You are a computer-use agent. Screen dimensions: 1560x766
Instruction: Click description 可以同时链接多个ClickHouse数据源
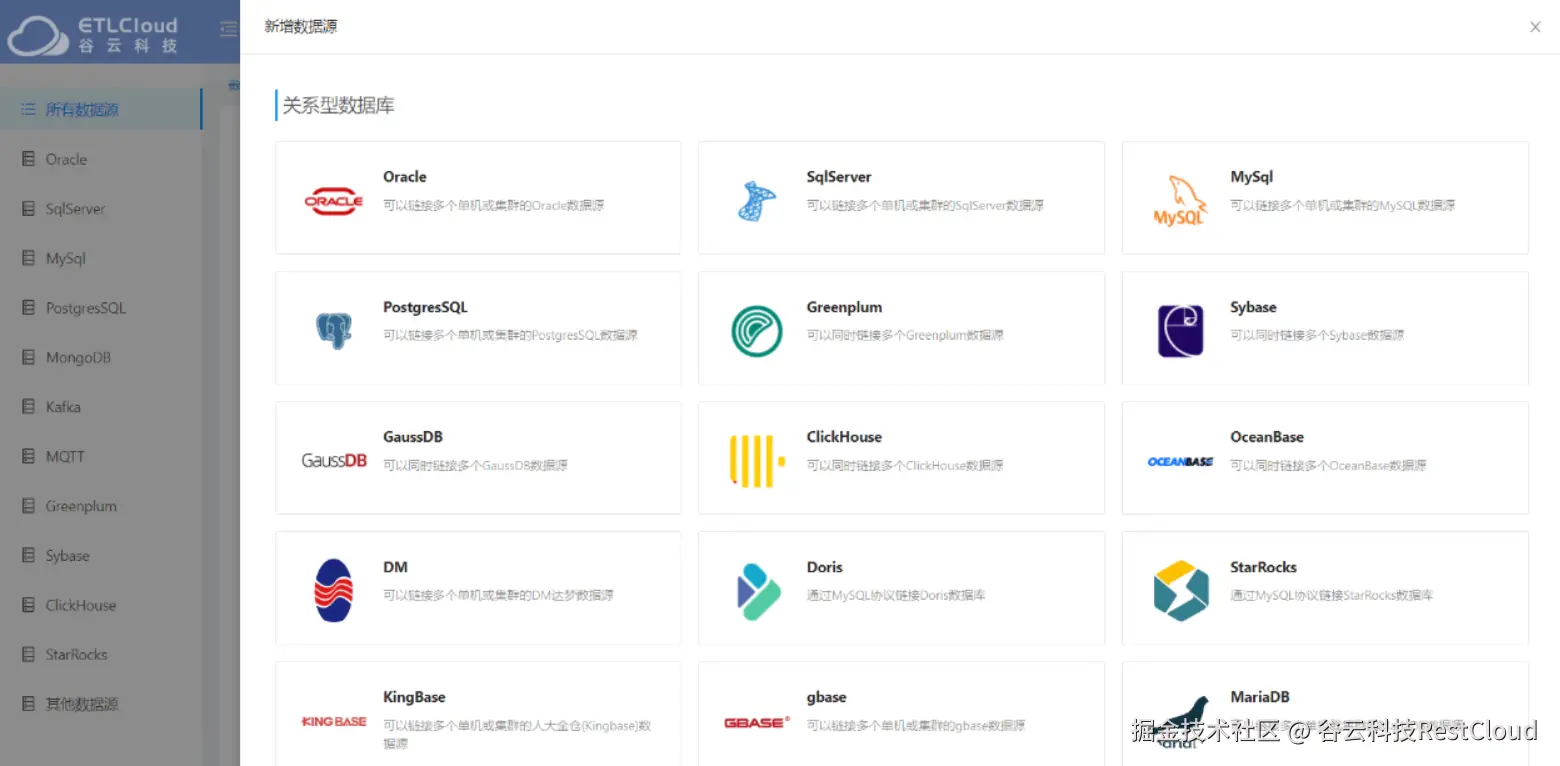click(905, 465)
